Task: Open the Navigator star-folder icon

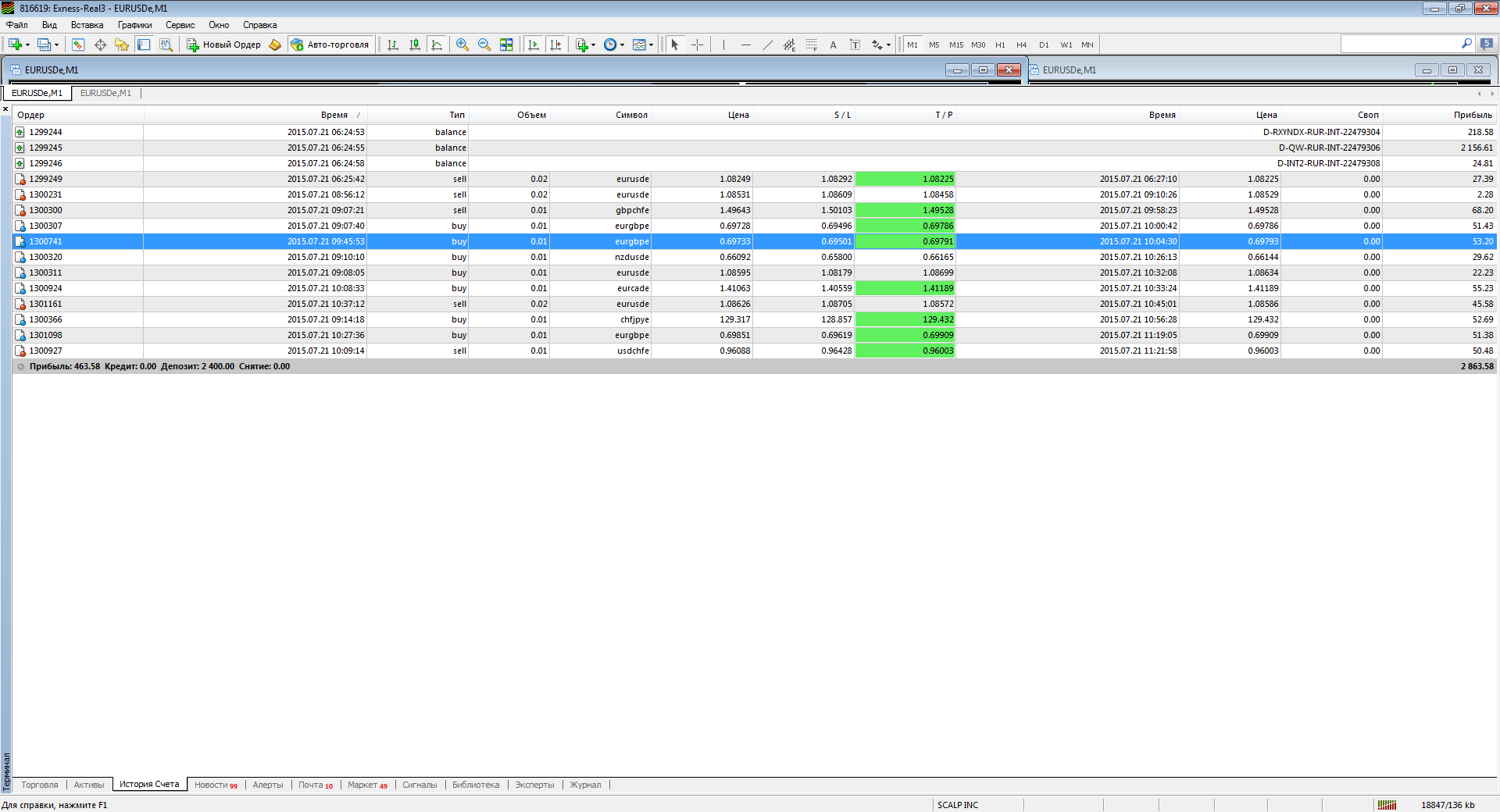Action: (x=122, y=45)
